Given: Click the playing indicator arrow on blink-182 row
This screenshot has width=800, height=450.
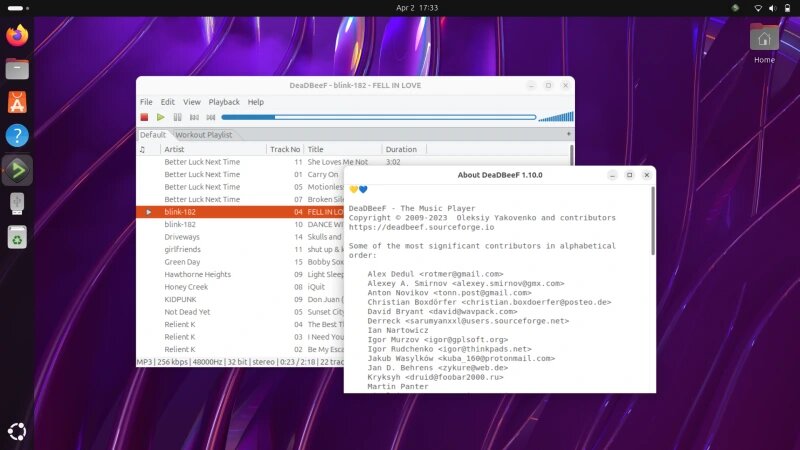Looking at the screenshot, I should pos(148,212).
